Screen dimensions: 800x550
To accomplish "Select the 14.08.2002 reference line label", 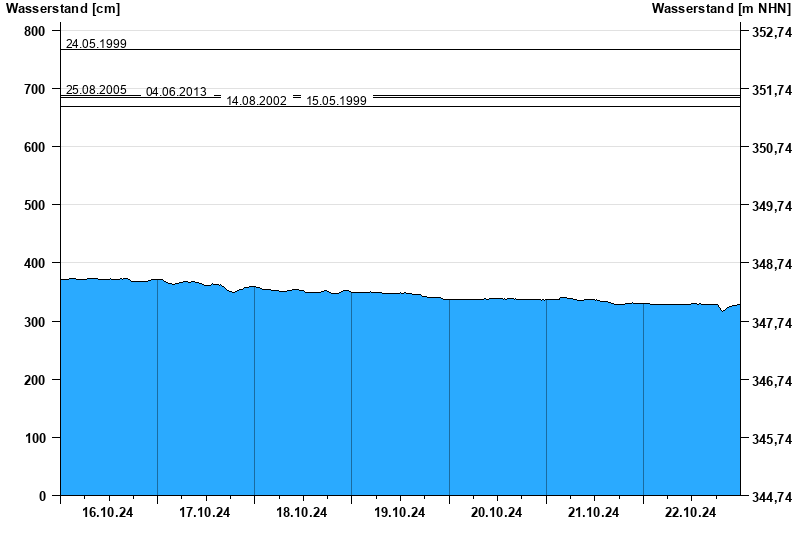I will click(256, 101).
